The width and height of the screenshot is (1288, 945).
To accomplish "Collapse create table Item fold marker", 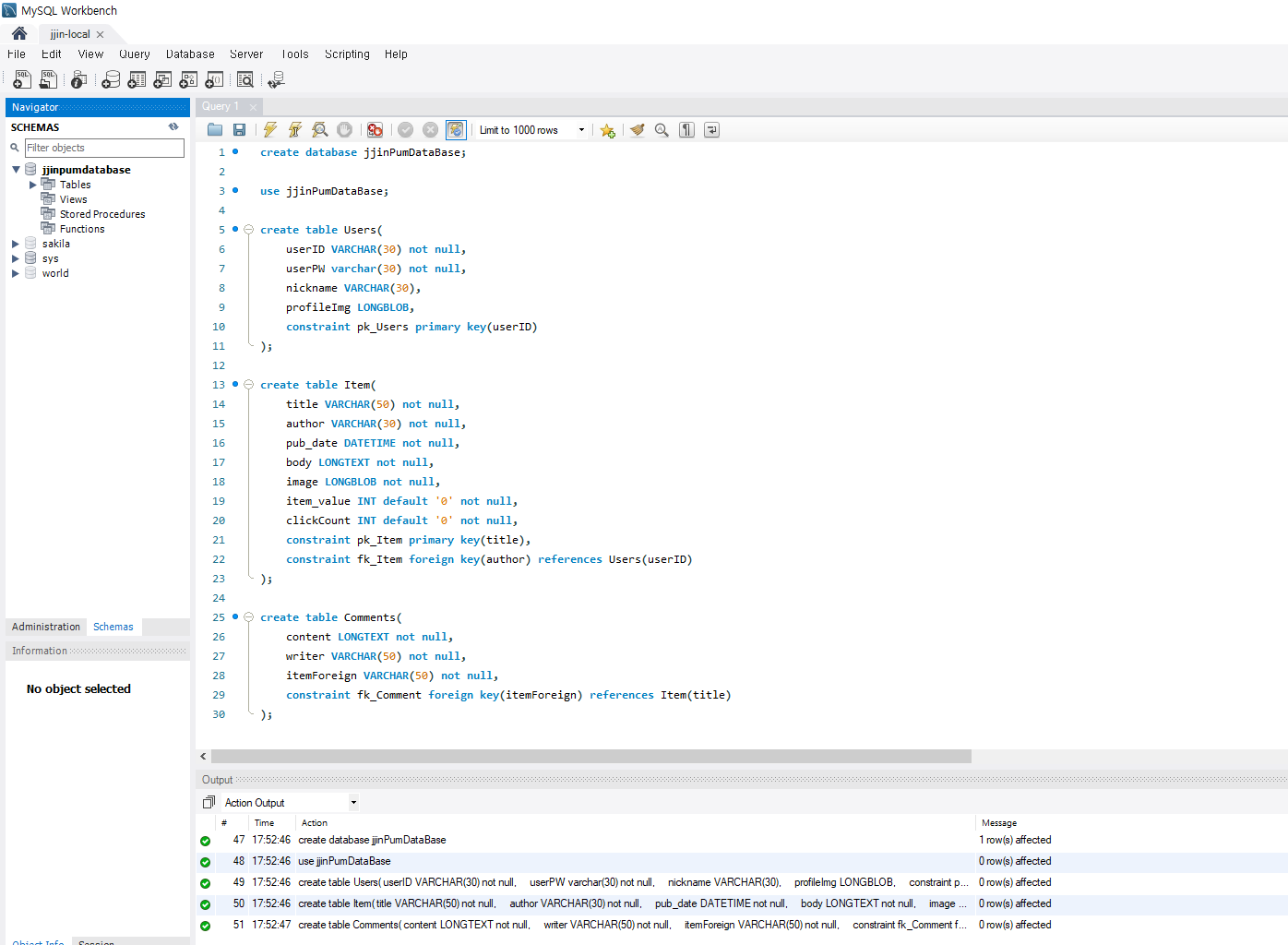I will pyautogui.click(x=248, y=385).
